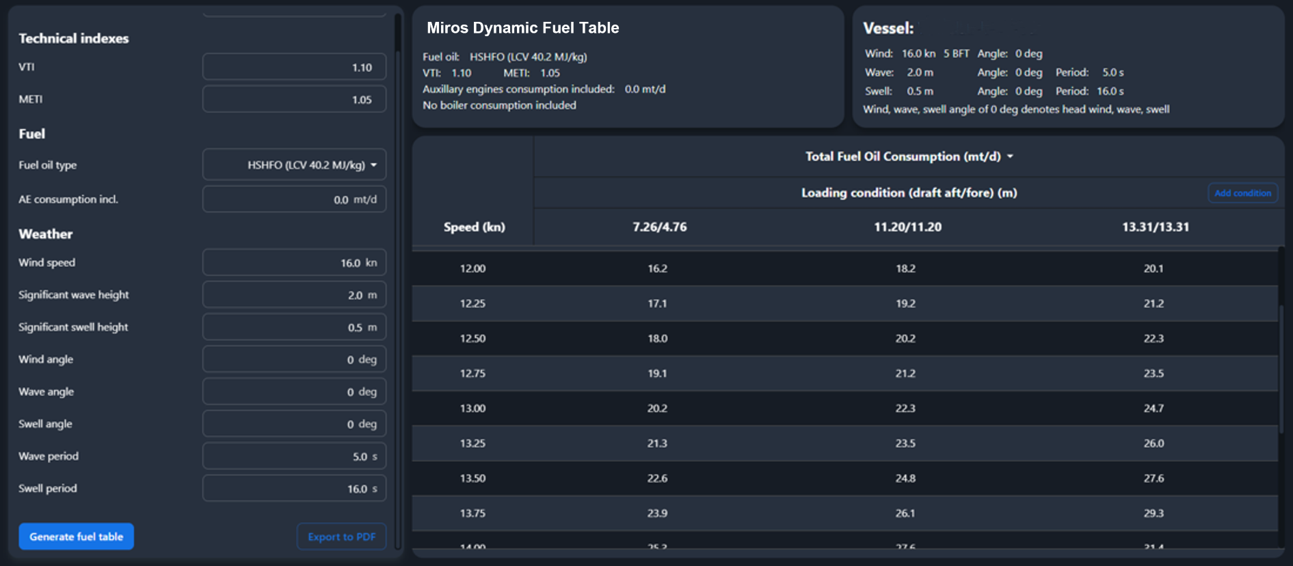Adjust the Wave period input field
The height and width of the screenshot is (566, 1293).
(x=294, y=457)
